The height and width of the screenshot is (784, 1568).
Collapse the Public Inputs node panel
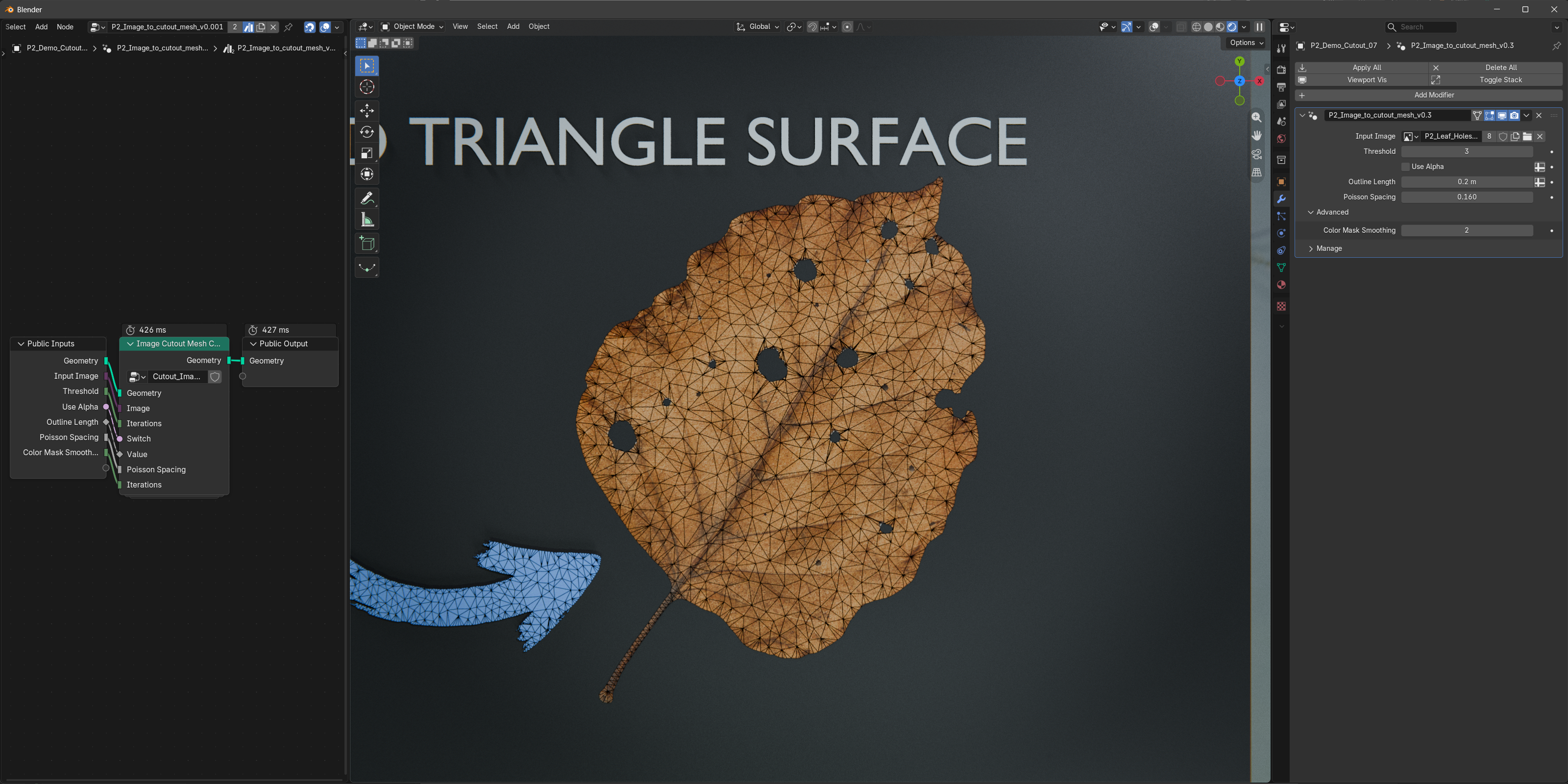21,344
